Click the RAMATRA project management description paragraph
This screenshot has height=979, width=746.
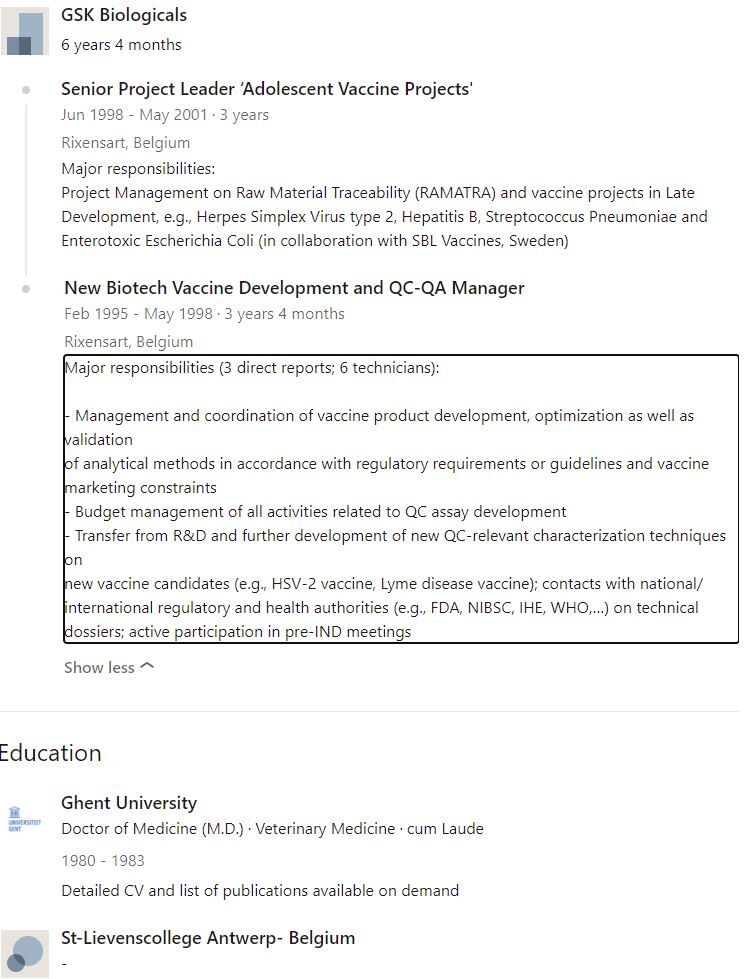(x=384, y=217)
